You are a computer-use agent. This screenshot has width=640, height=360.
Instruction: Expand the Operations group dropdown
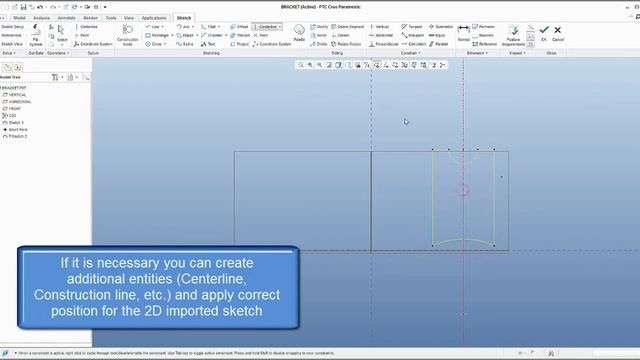(58, 53)
